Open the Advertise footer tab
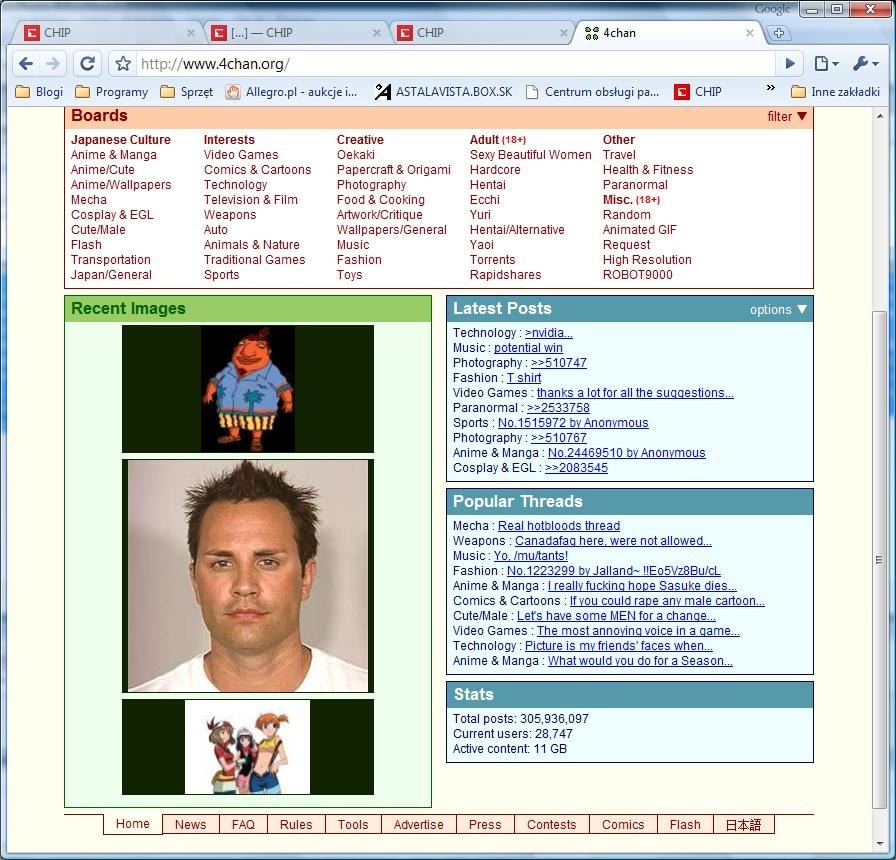This screenshot has width=896, height=860. [x=418, y=825]
